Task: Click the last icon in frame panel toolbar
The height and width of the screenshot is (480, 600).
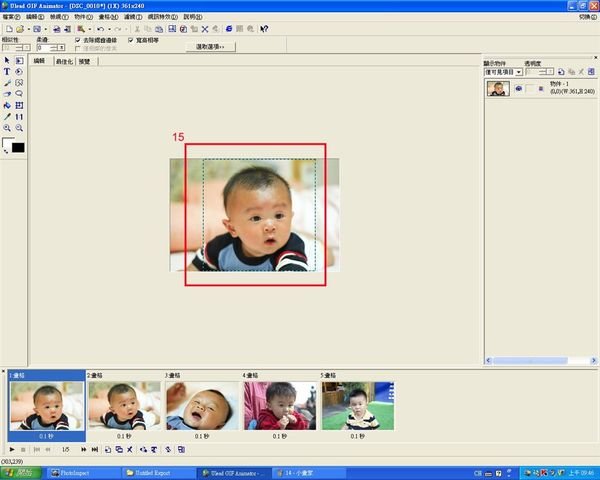Action: point(181,449)
